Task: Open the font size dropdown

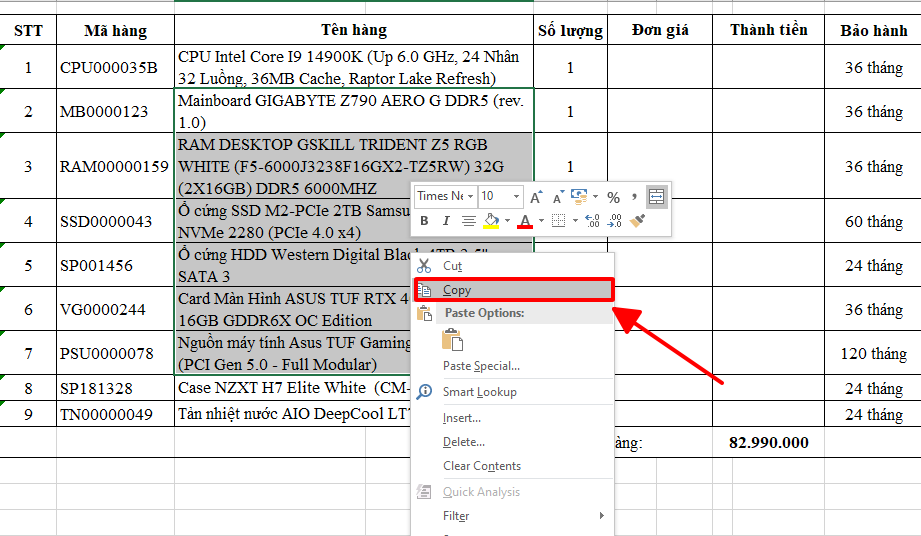Action: pos(516,196)
